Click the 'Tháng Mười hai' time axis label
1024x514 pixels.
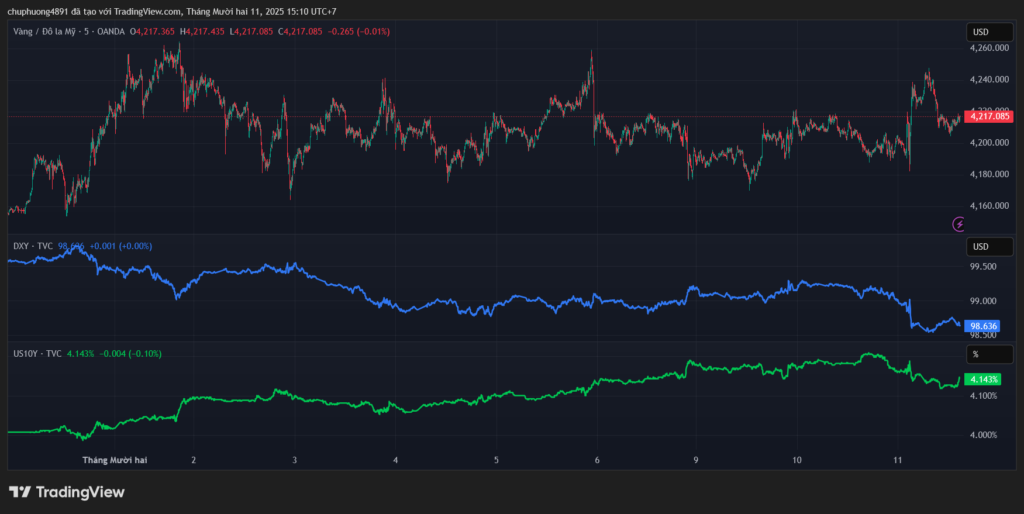115,460
